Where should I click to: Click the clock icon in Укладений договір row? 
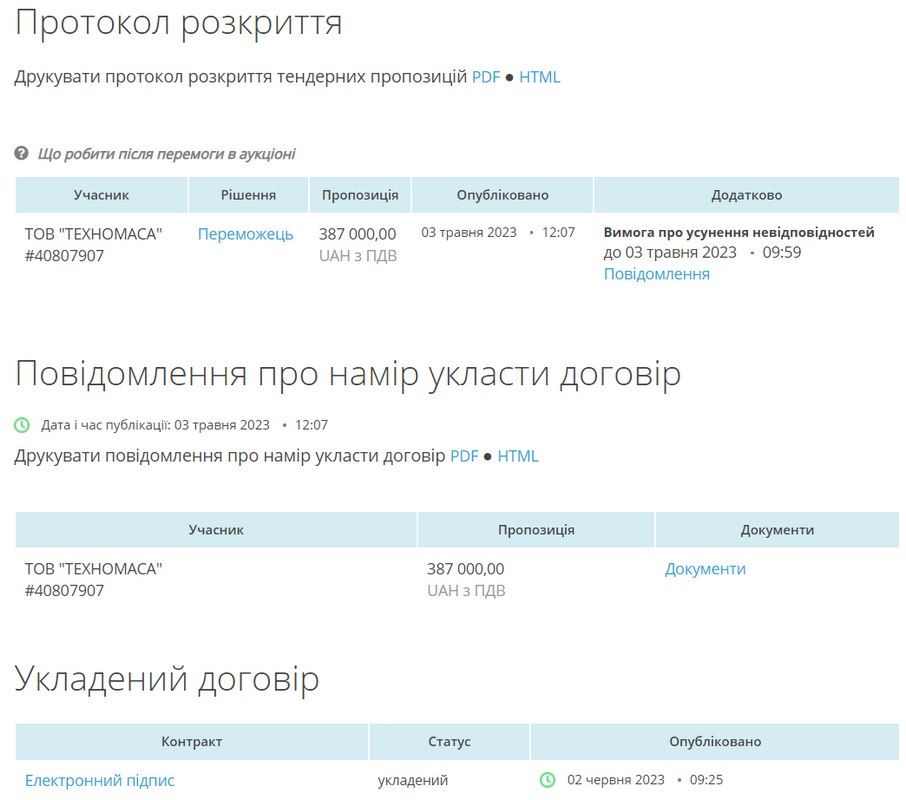click(x=545, y=777)
